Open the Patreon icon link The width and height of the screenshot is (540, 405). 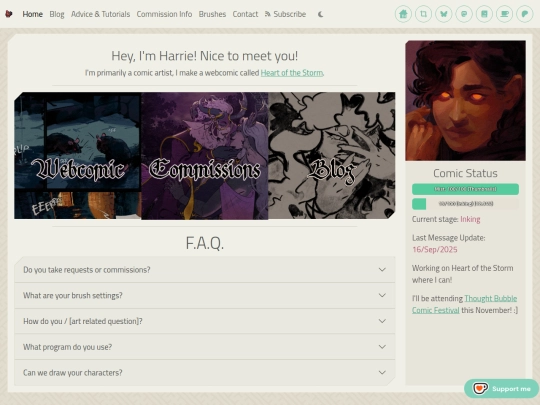click(x=525, y=14)
